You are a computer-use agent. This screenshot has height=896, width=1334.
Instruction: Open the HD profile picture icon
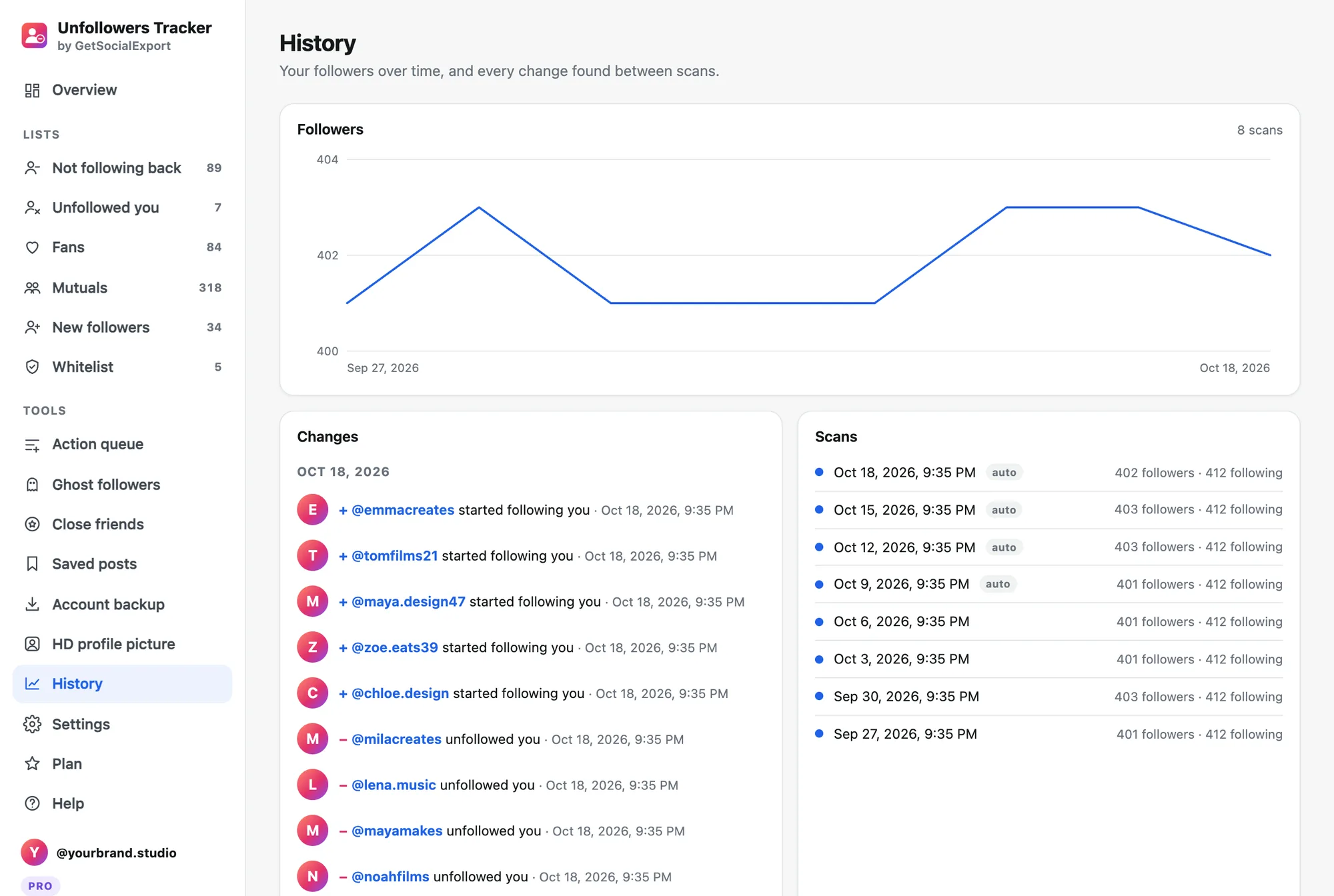[32, 644]
